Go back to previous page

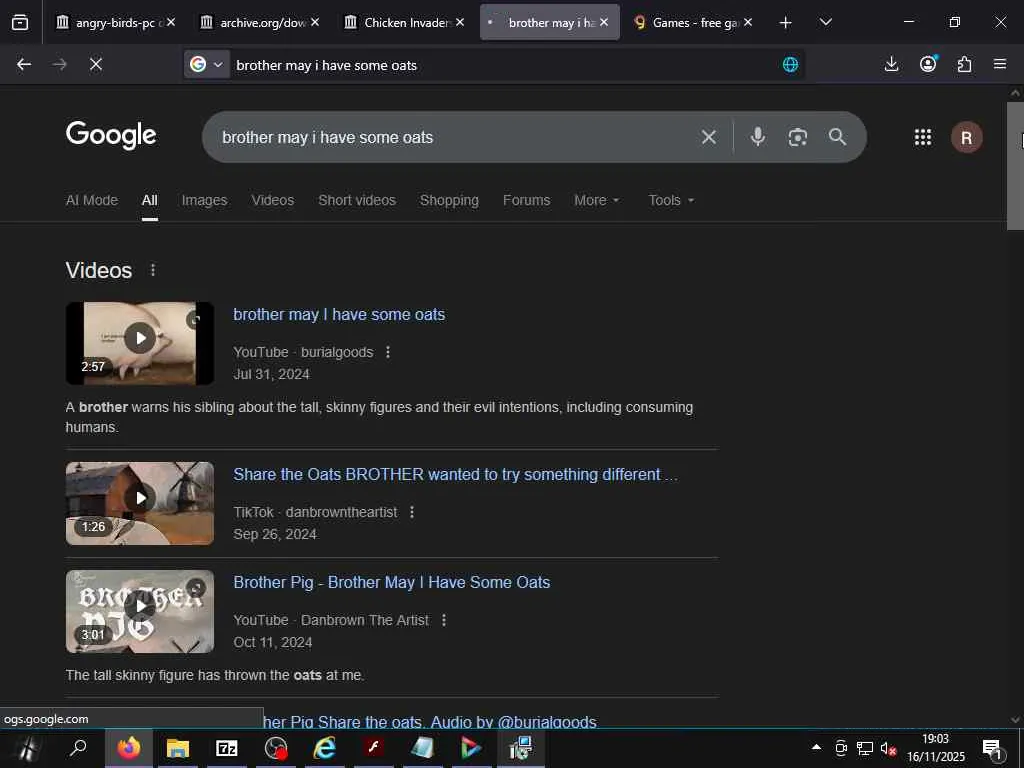click(24, 64)
